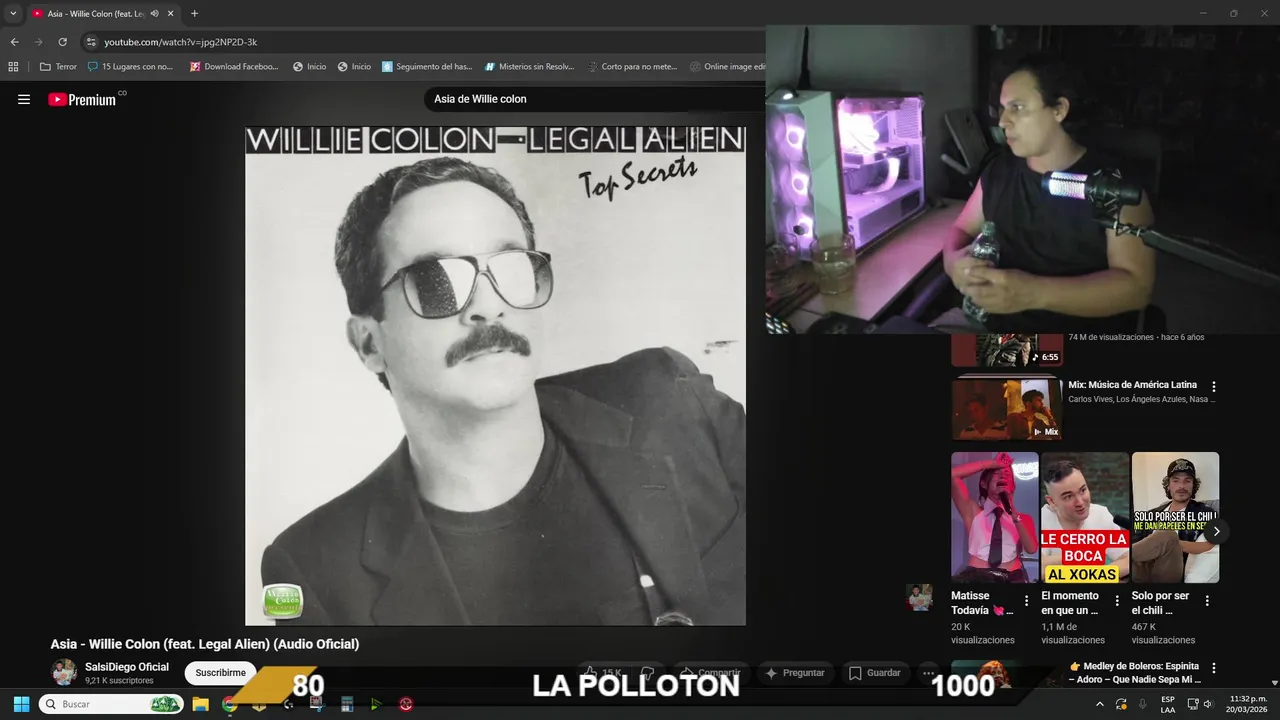Click the youtube.com address bar URL
Screen dimensions: 1280x720
pyautogui.click(x=181, y=42)
